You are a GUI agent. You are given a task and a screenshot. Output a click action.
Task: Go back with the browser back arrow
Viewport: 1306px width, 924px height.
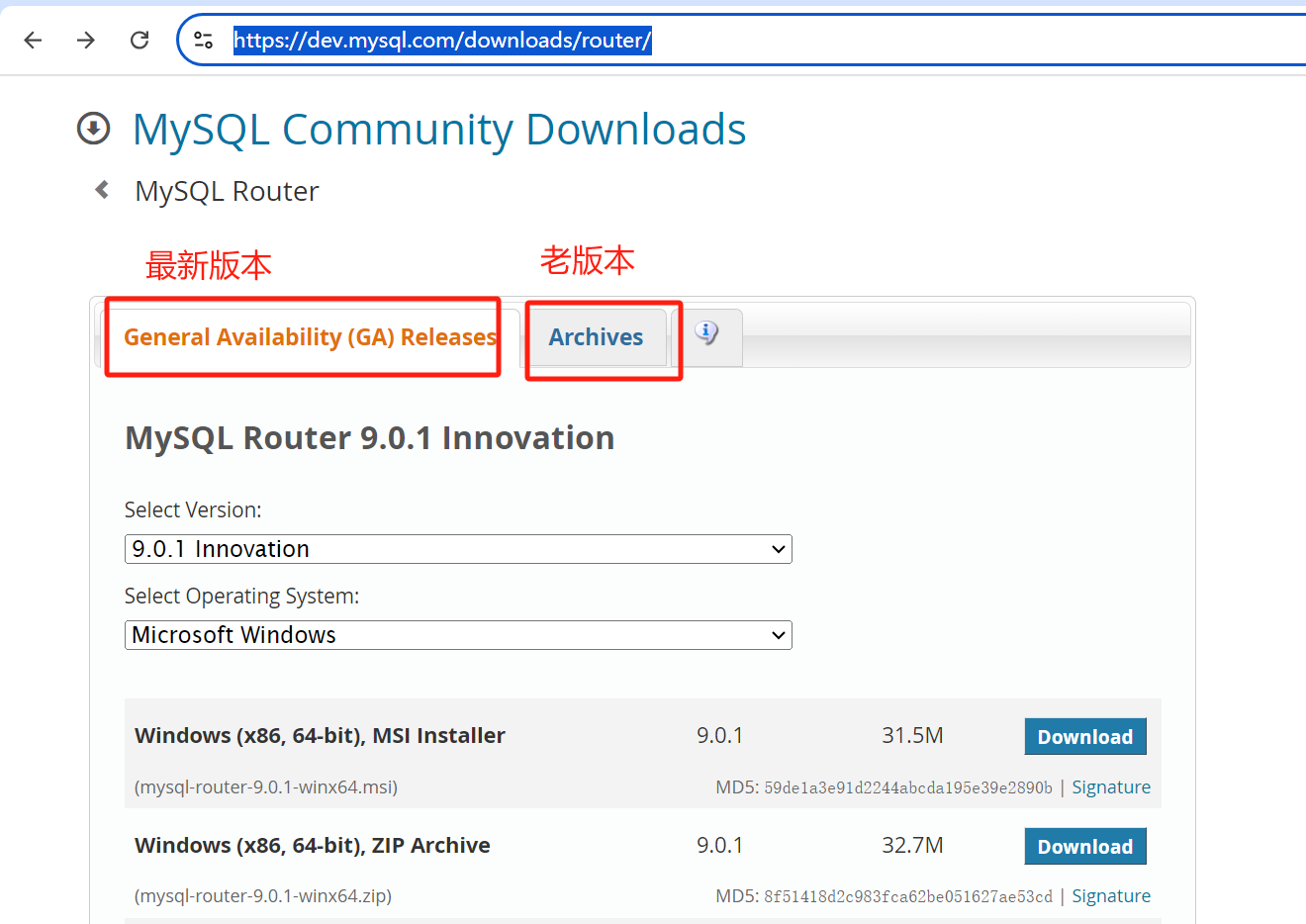33,40
